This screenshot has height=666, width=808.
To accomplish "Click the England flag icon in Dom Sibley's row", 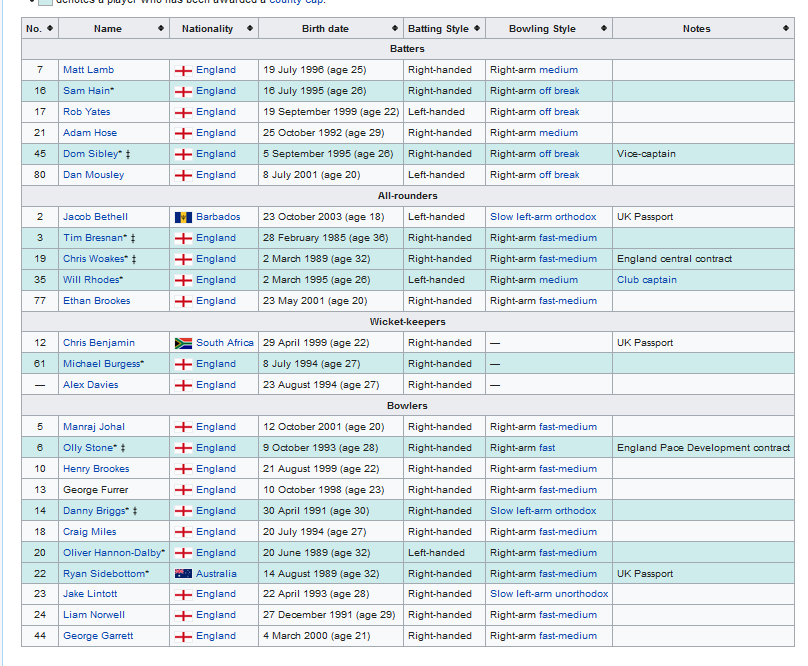I will [183, 155].
